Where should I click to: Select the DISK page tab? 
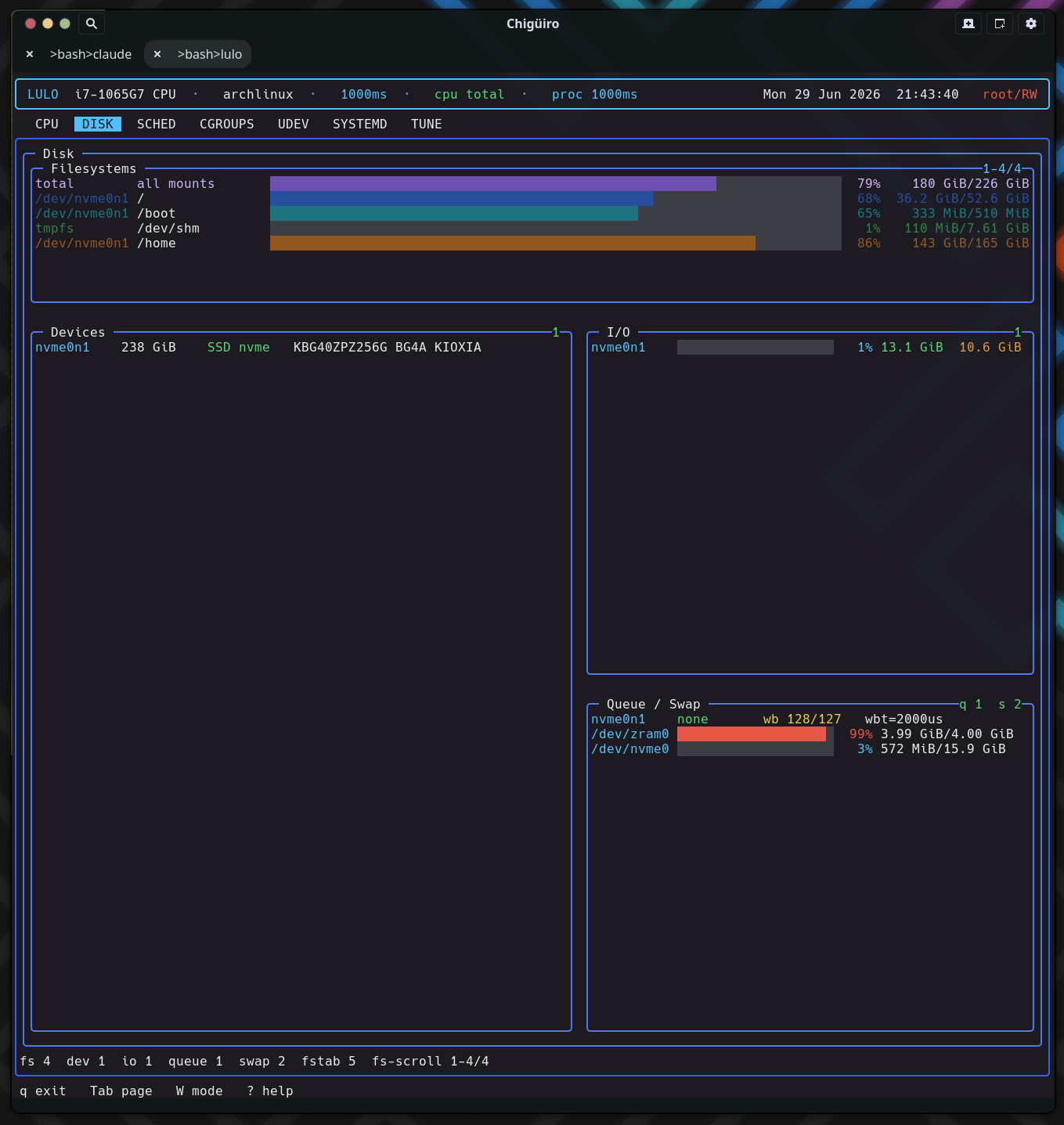coord(98,124)
